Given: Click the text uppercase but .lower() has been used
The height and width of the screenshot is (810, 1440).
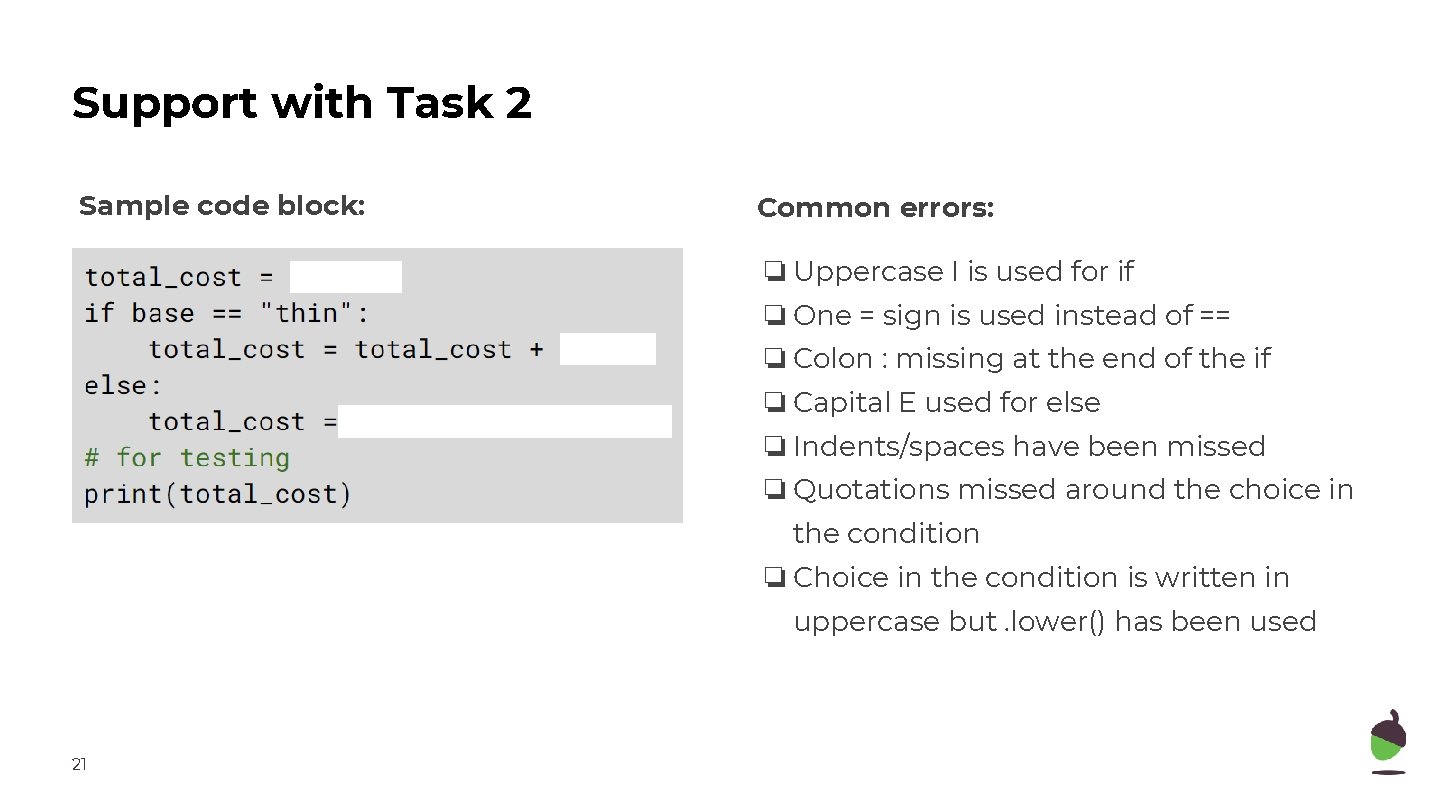Looking at the screenshot, I should point(1055,622).
